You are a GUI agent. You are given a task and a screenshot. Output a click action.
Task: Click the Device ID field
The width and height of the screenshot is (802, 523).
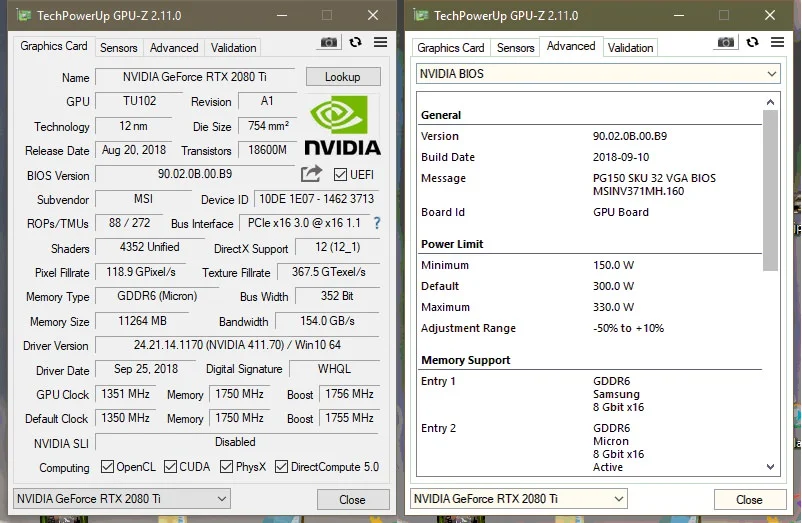(x=317, y=198)
